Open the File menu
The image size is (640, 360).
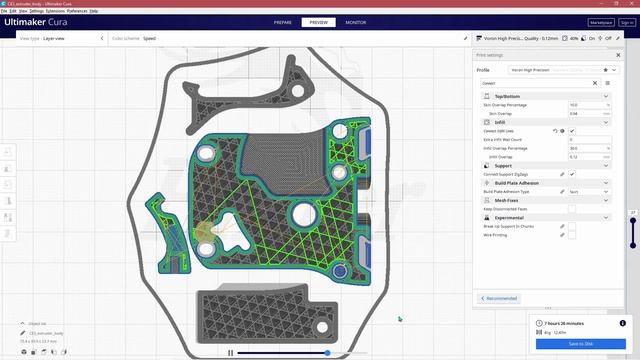coord(4,11)
